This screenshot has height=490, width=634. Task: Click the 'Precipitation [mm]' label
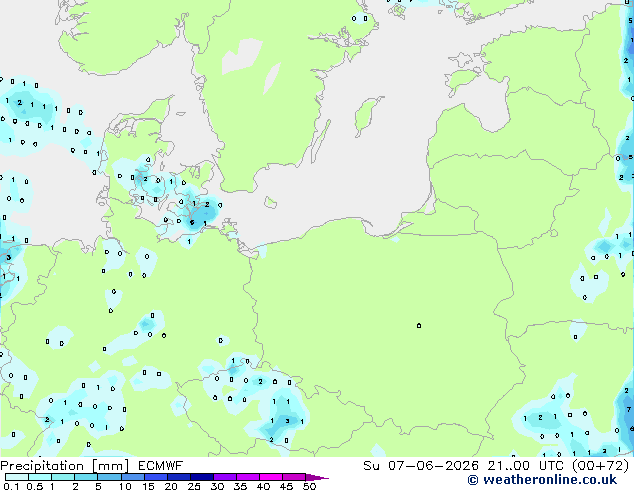click(x=65, y=466)
